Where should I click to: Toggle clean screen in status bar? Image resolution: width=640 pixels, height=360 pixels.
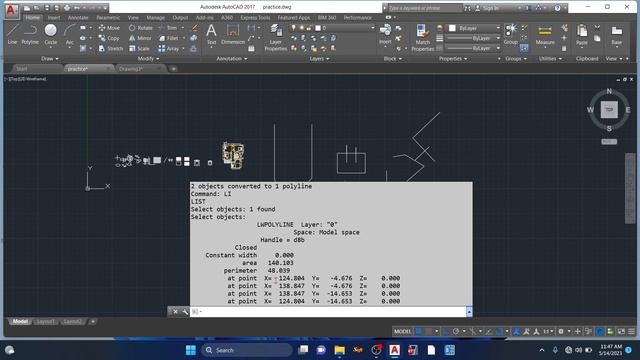pyautogui.click(x=621, y=331)
